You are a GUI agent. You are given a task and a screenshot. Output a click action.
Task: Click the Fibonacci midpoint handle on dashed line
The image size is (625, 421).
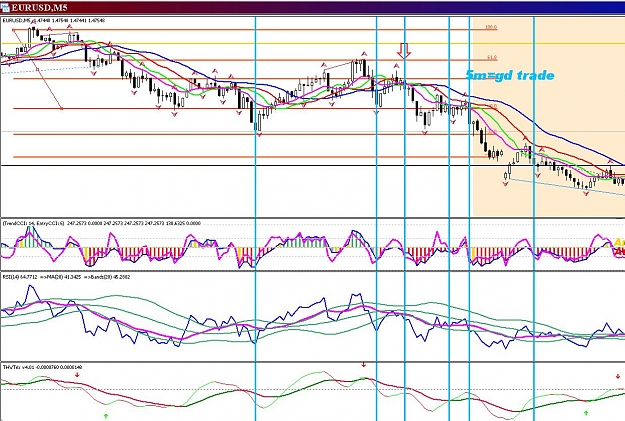tap(37, 69)
